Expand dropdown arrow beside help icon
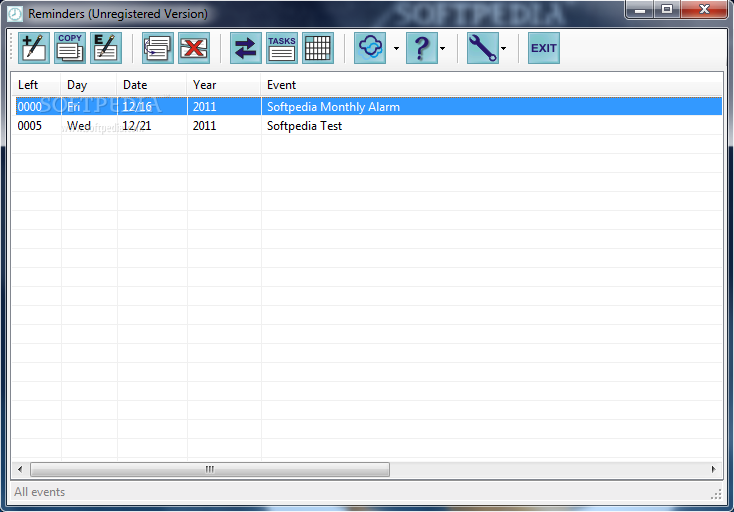 coord(442,48)
